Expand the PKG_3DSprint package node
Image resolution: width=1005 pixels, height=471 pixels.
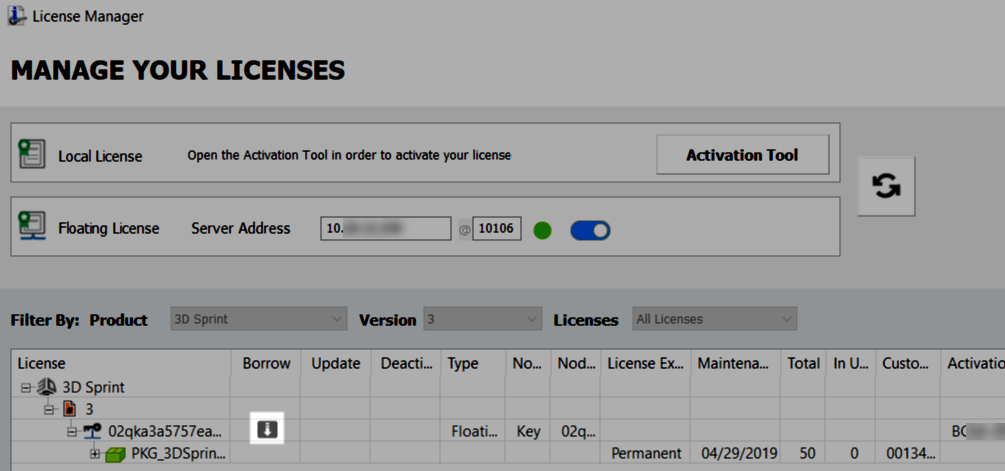96,453
